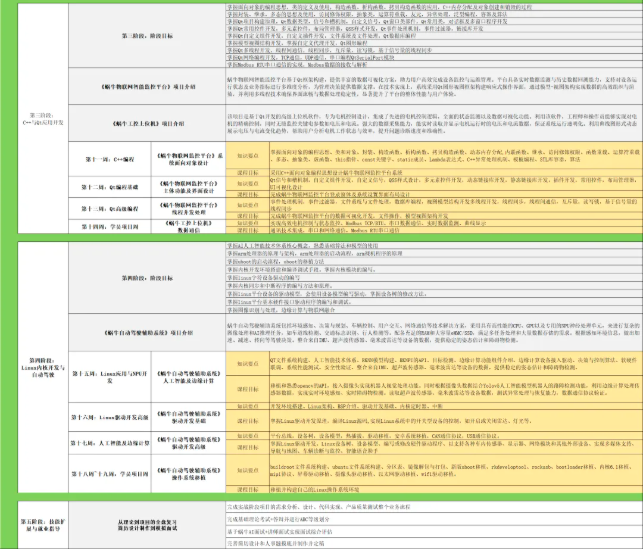Screen dimensions: 644x552
Task: Select the '掌握Linux字符设备驱动的编写' goal row
Action: coord(434,278)
